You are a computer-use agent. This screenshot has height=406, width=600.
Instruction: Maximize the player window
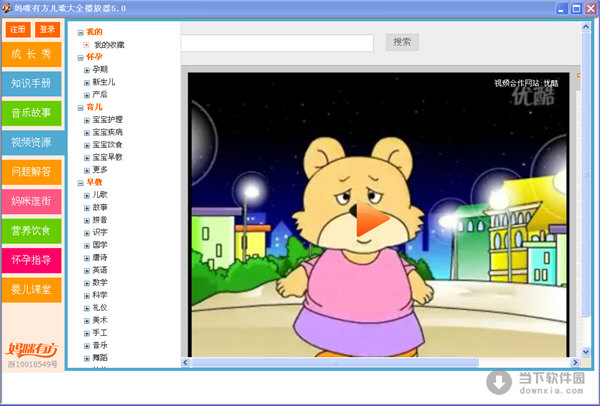click(x=576, y=8)
